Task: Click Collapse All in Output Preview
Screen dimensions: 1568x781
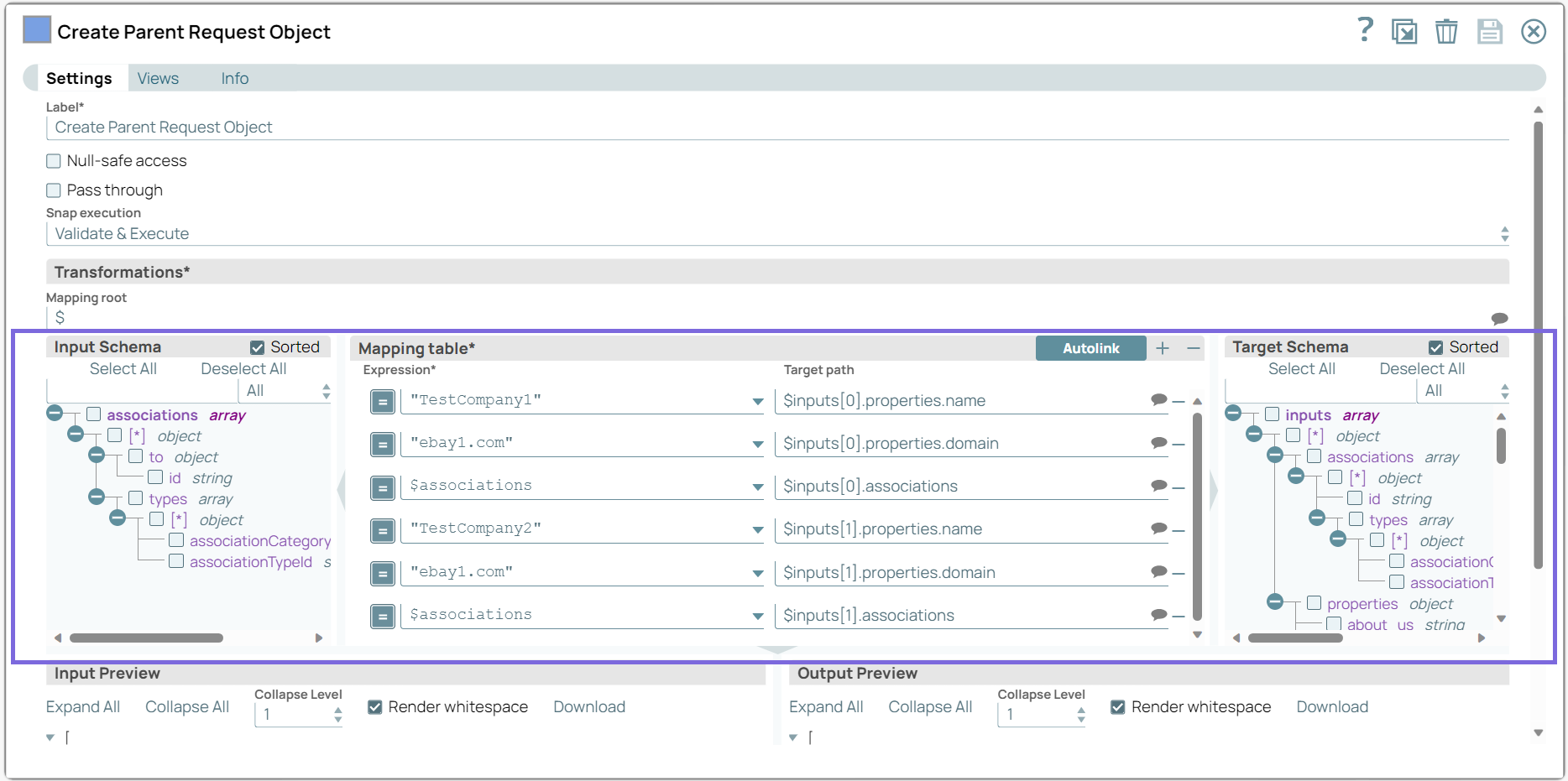Action: click(930, 707)
